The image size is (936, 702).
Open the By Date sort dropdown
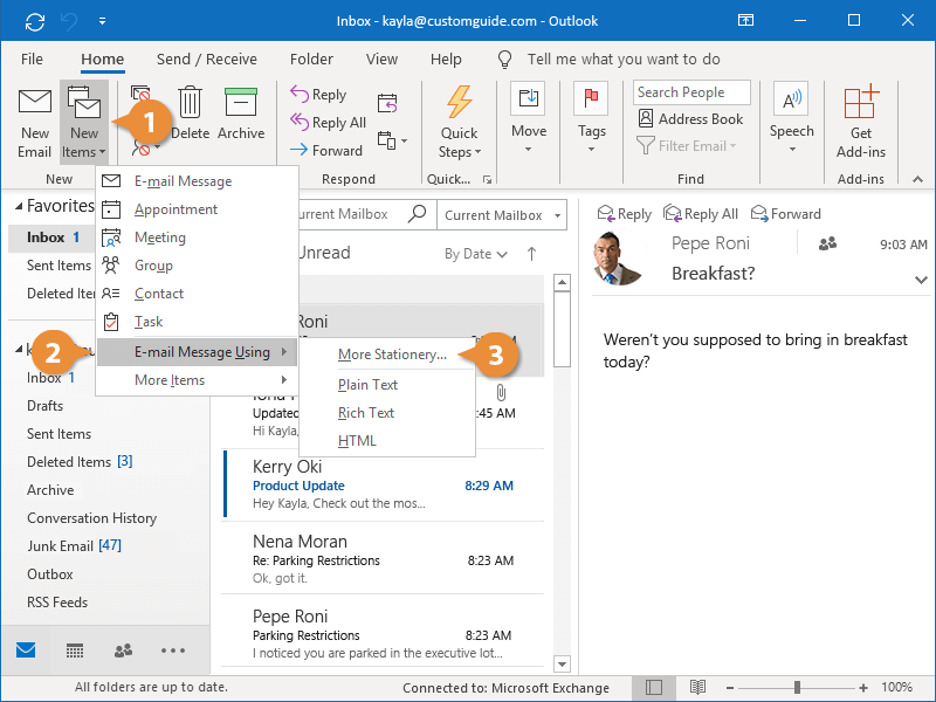pos(476,254)
